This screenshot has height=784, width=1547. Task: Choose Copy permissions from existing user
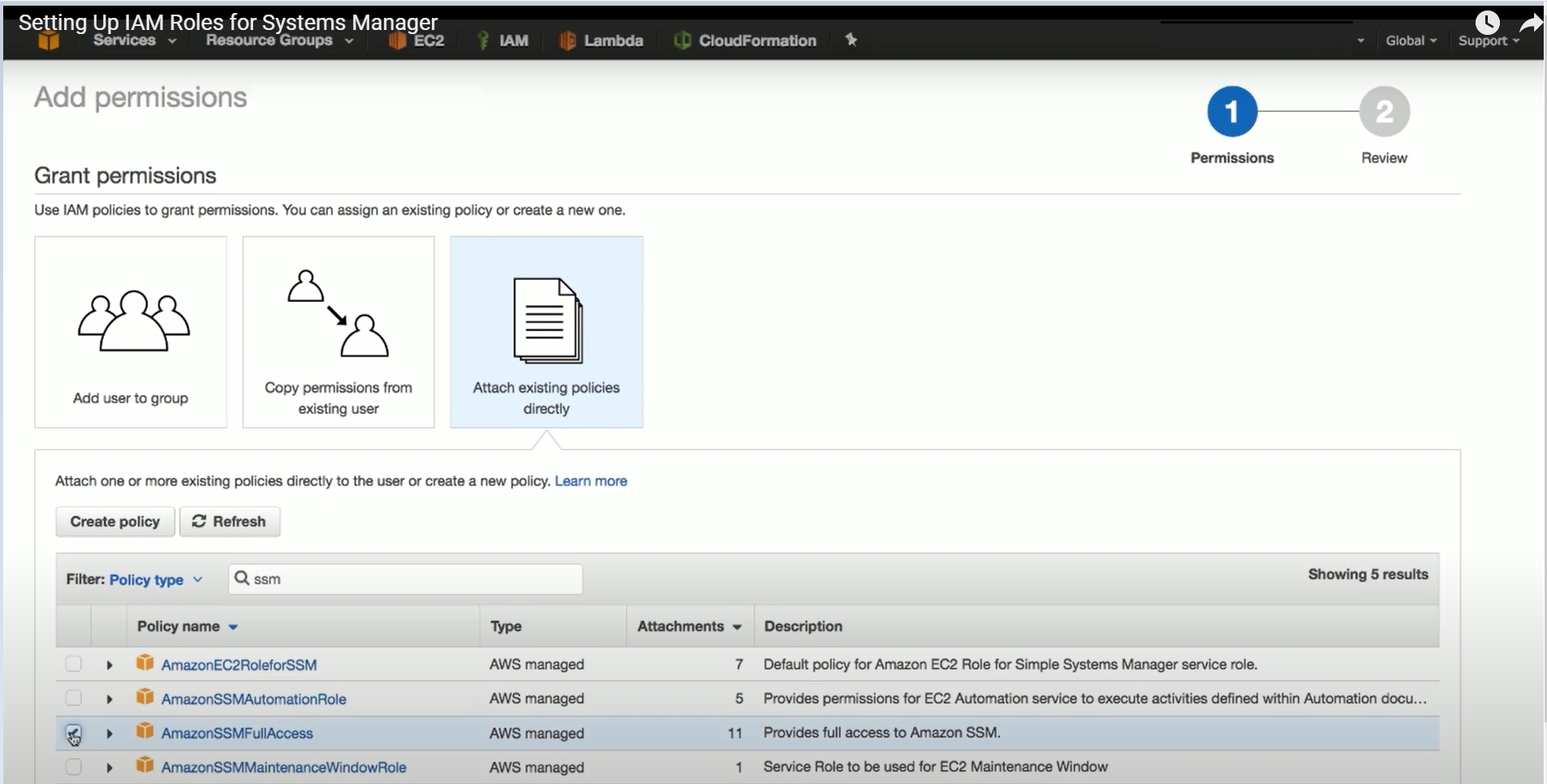[338, 332]
